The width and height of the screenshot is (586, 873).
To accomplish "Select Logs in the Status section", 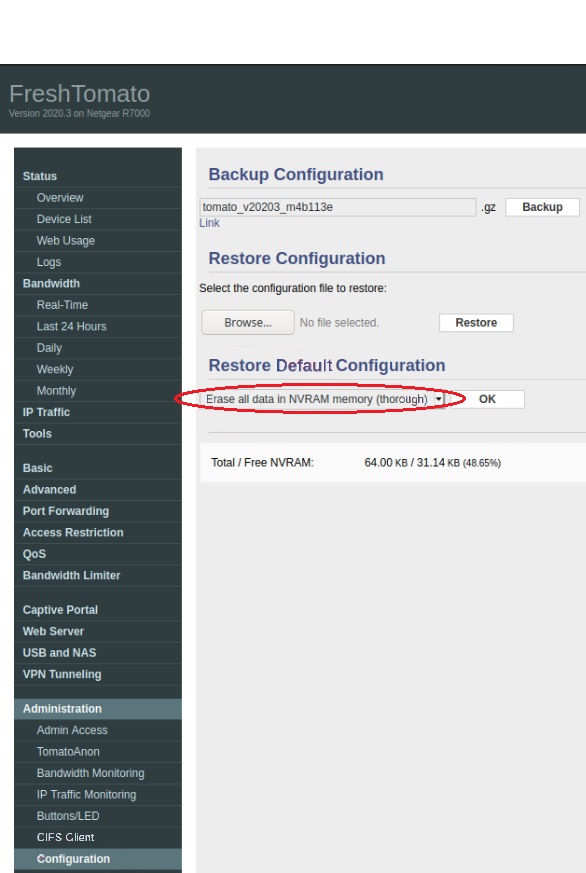I will [x=49, y=262].
